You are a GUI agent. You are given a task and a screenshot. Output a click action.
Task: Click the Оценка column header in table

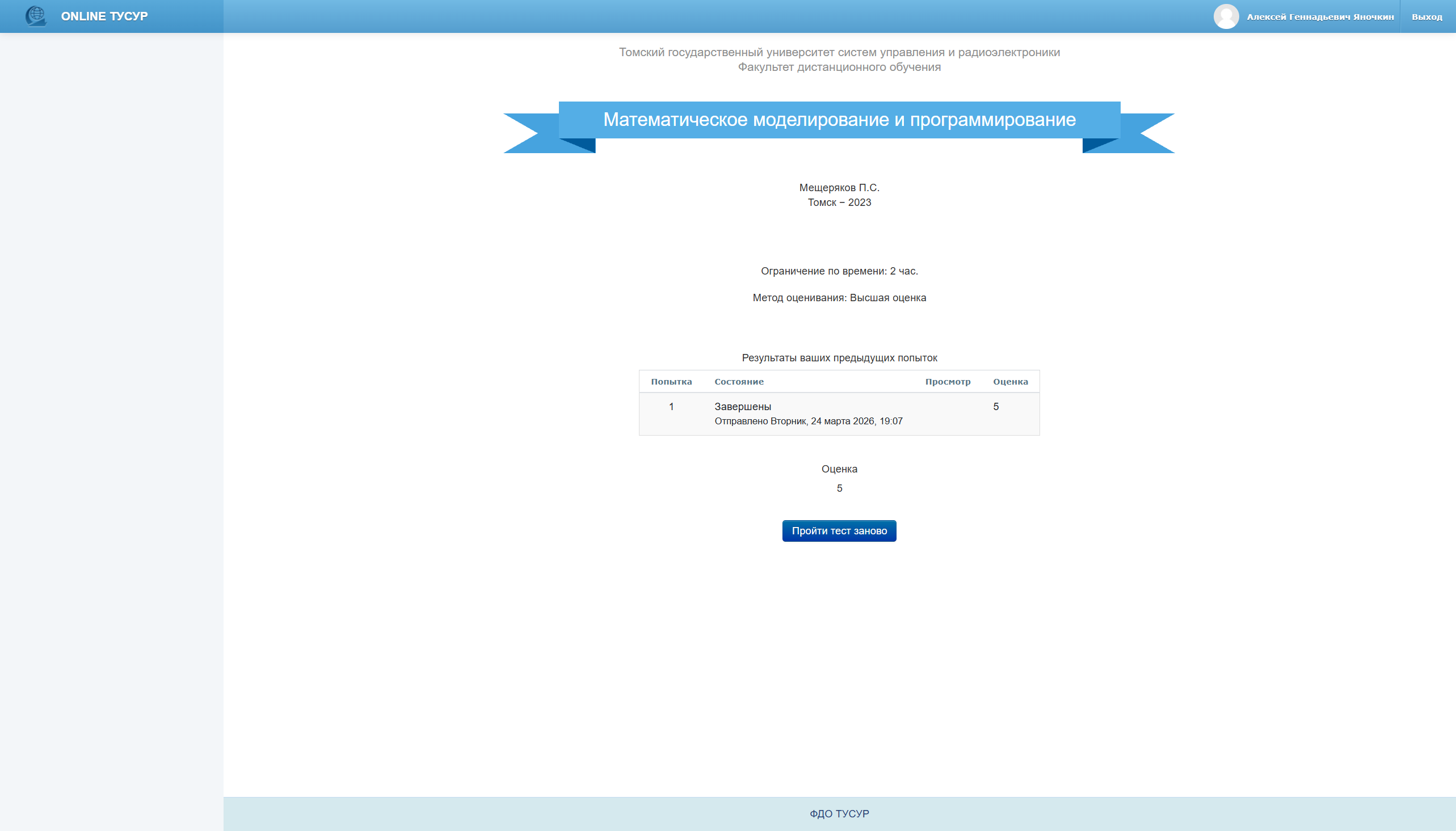(x=1009, y=382)
